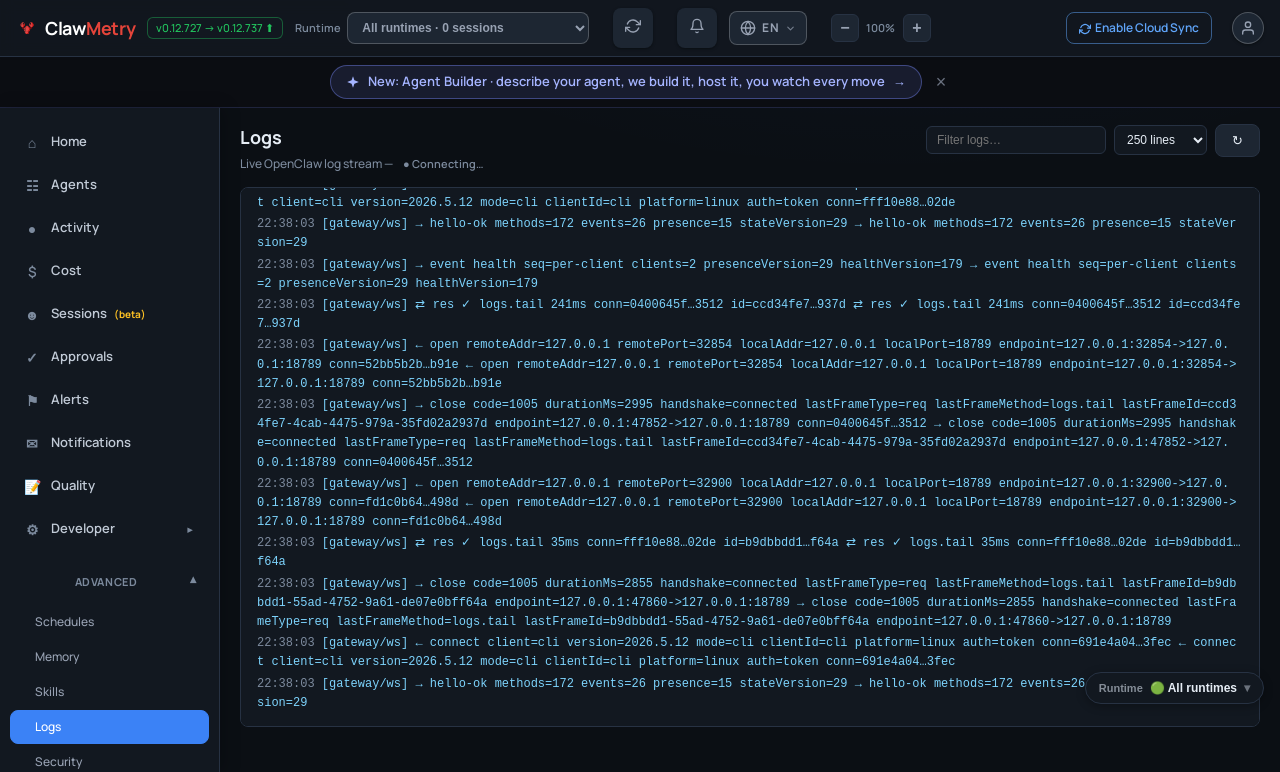Click log line connect conn=691e4a04…3fec
Image resolution: width=1280 pixels, height=772 pixels.
click(x=748, y=652)
